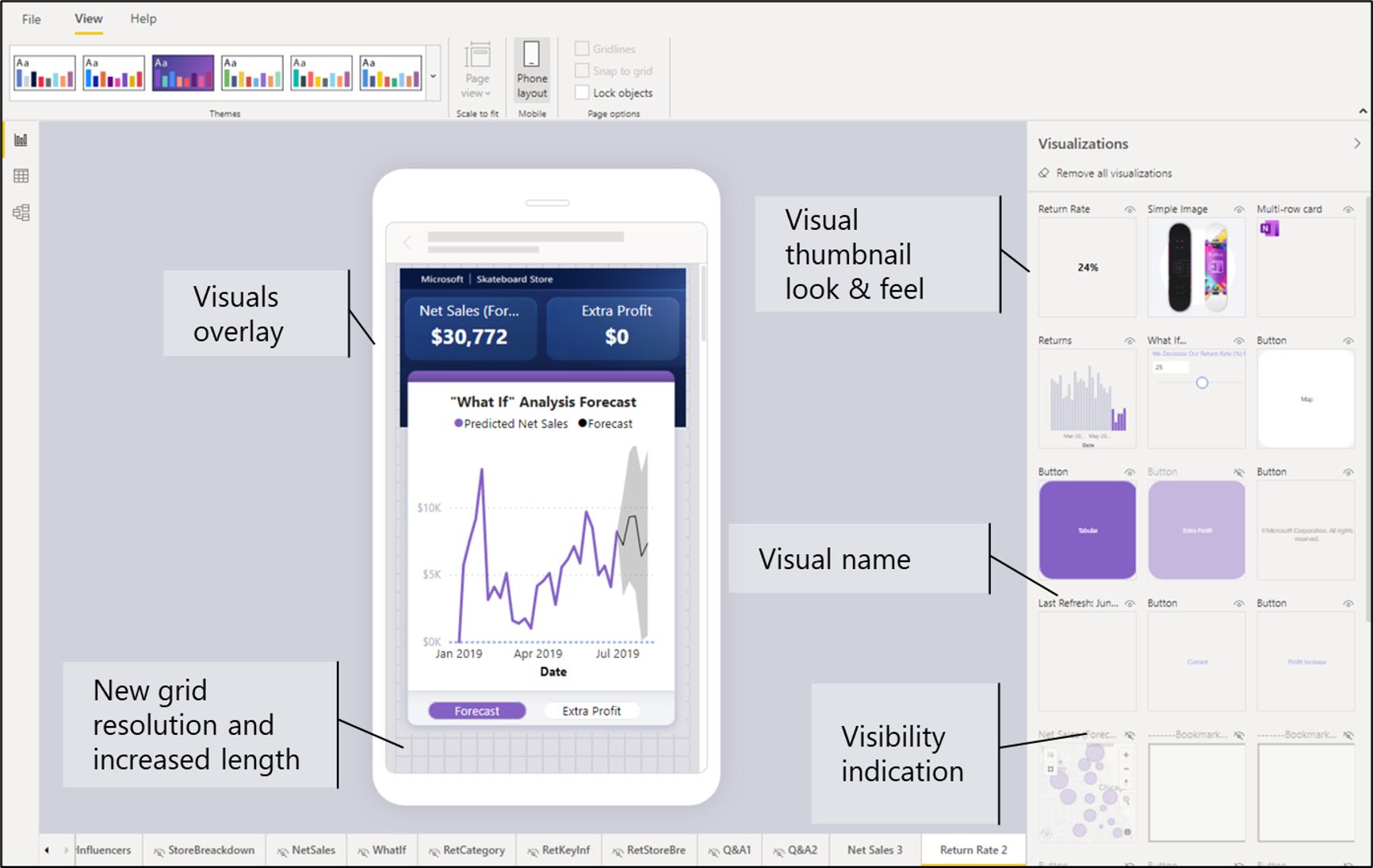1373x868 pixels.
Task: Open the Net Sales 3 page tab
Action: pos(875,850)
